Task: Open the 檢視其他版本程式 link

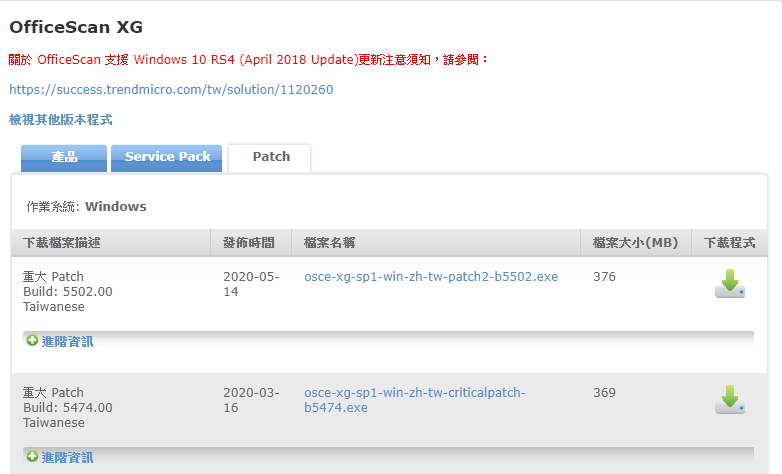Action: click(x=61, y=120)
